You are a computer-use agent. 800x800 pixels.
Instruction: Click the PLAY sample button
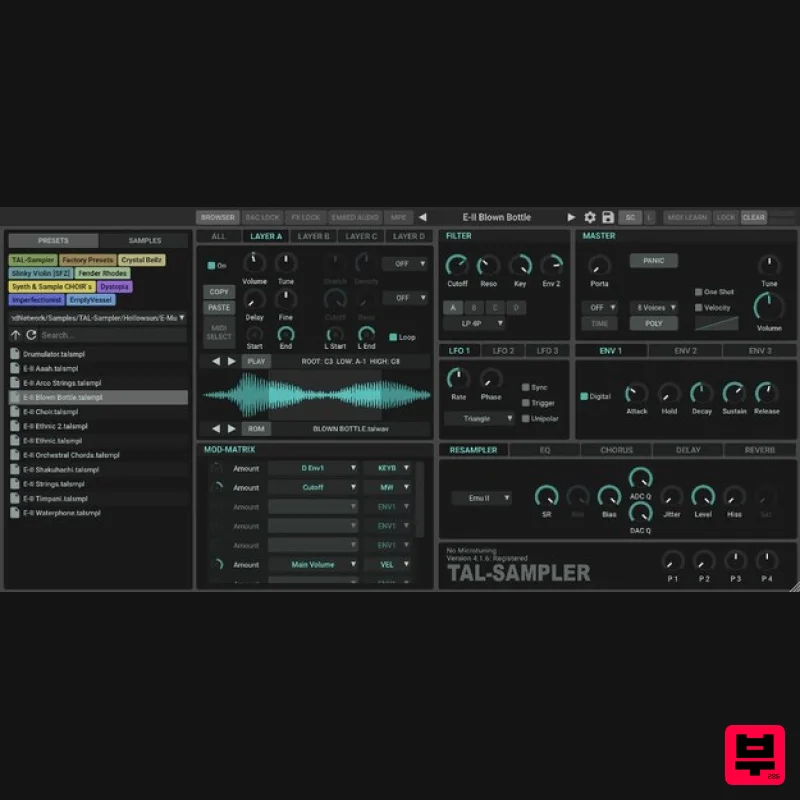(257, 361)
